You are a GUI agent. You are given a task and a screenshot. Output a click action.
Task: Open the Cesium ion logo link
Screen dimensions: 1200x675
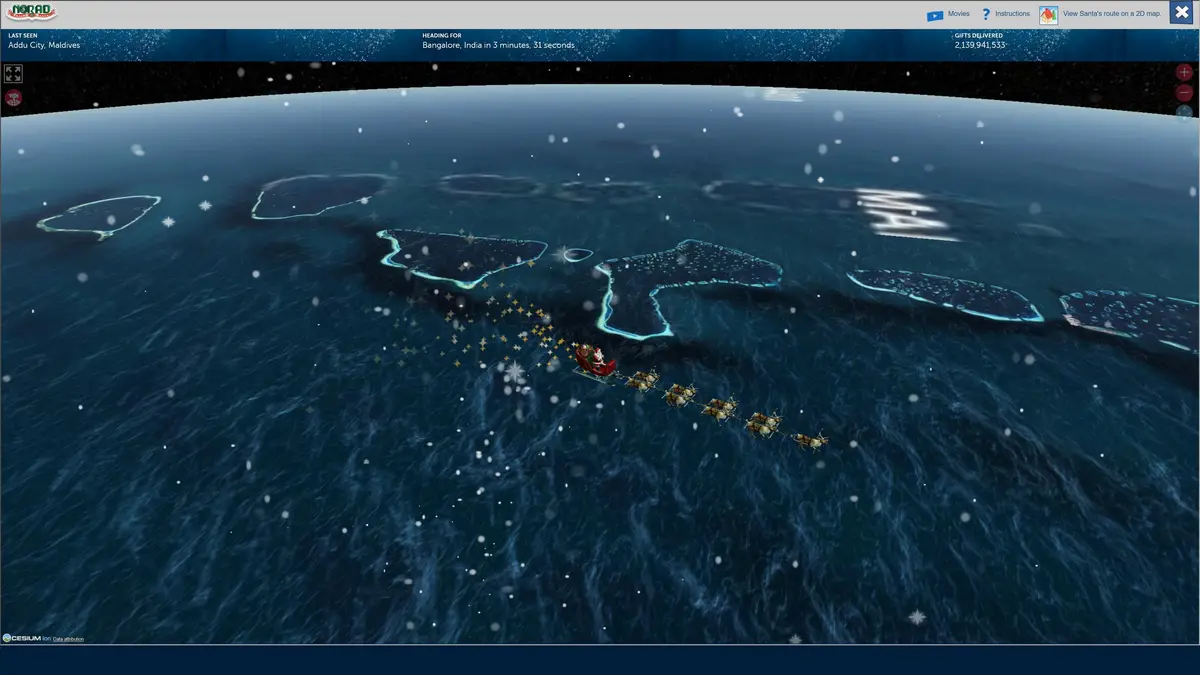click(x=26, y=638)
